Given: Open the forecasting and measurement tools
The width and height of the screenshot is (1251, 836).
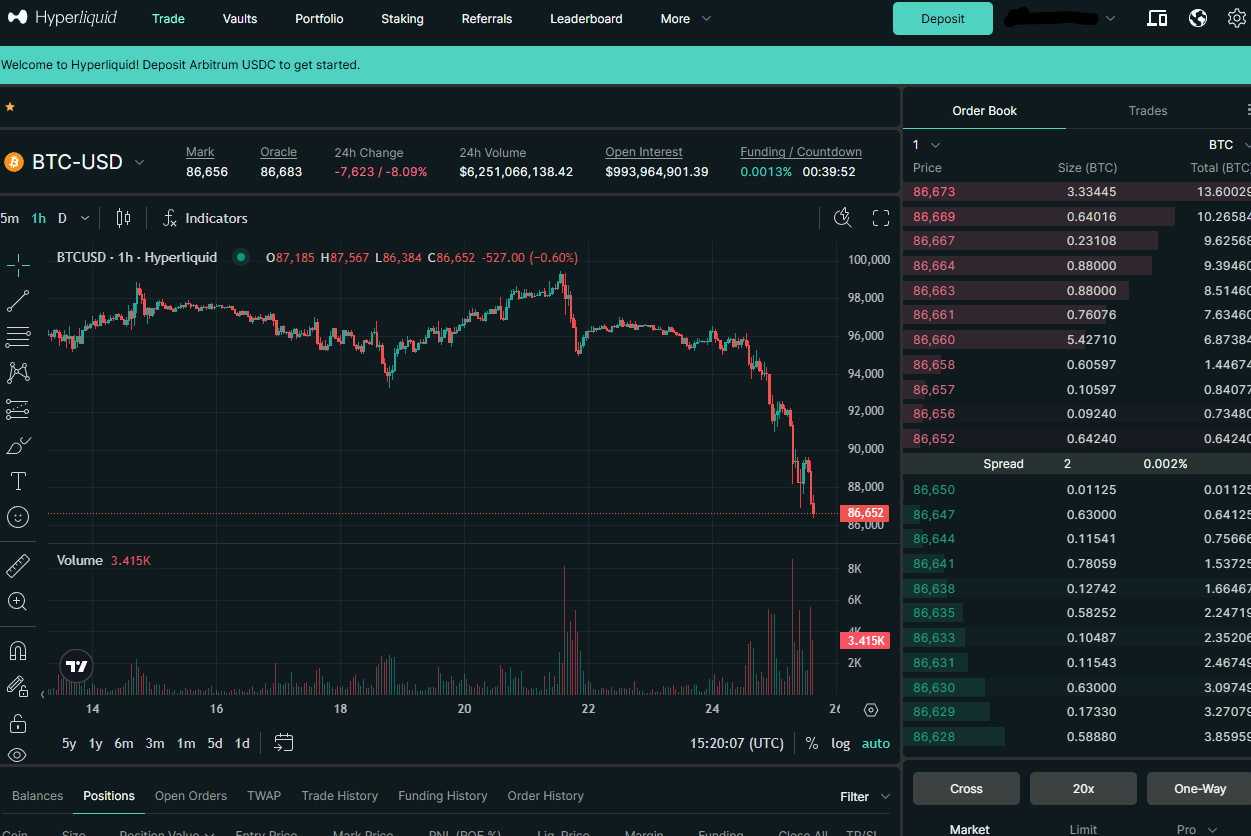Looking at the screenshot, I should tap(18, 409).
